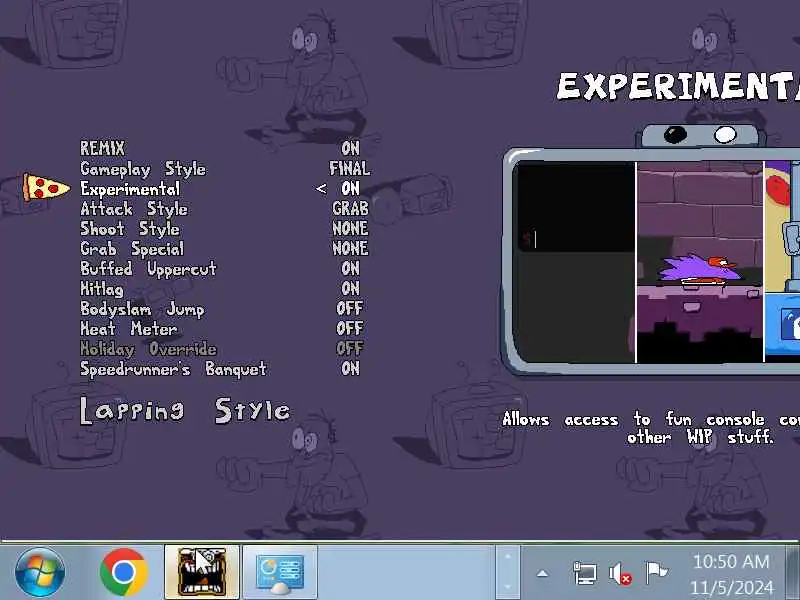Select the REMIX option

[x=102, y=148]
